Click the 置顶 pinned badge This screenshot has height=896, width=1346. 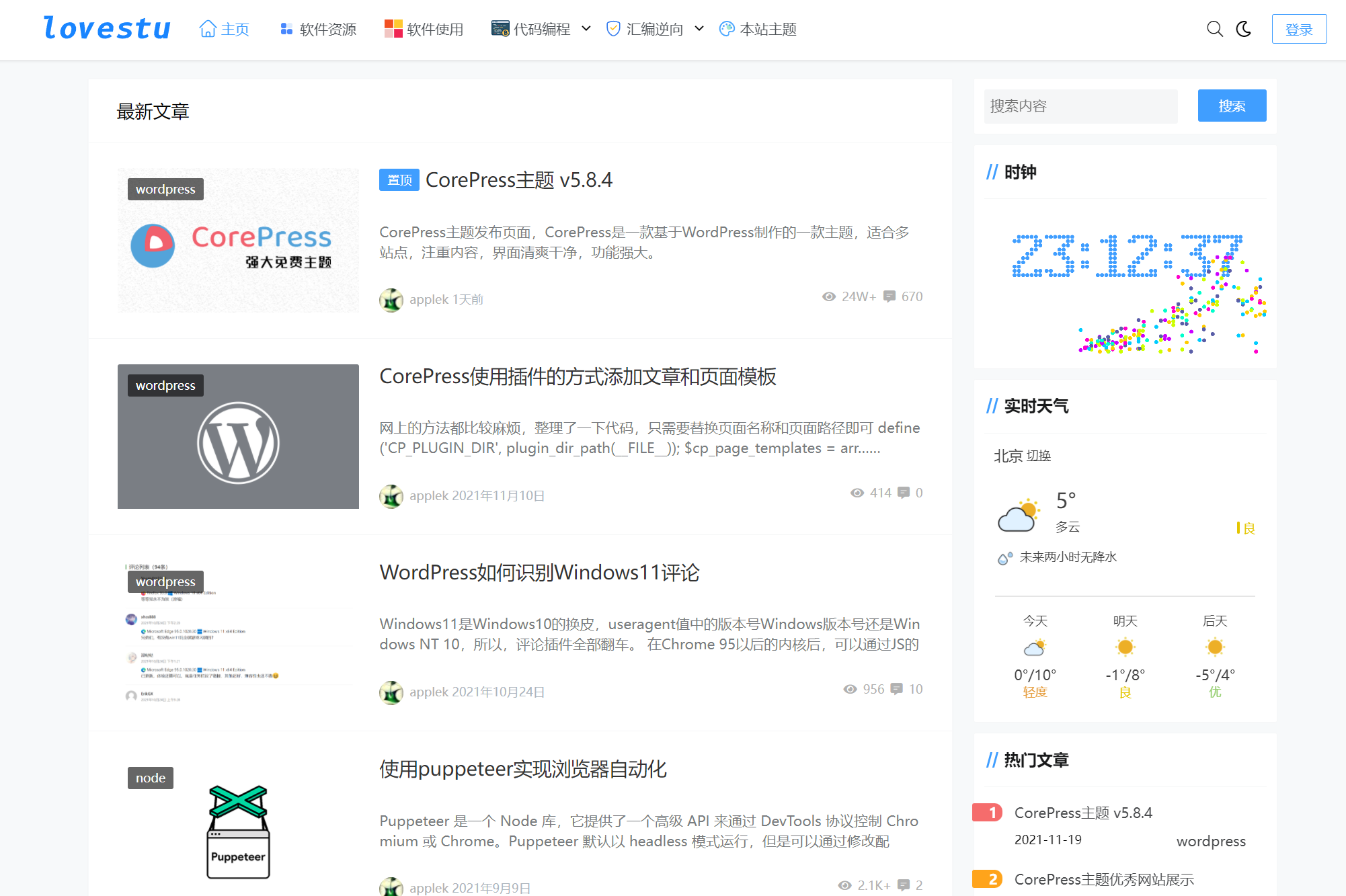point(398,179)
